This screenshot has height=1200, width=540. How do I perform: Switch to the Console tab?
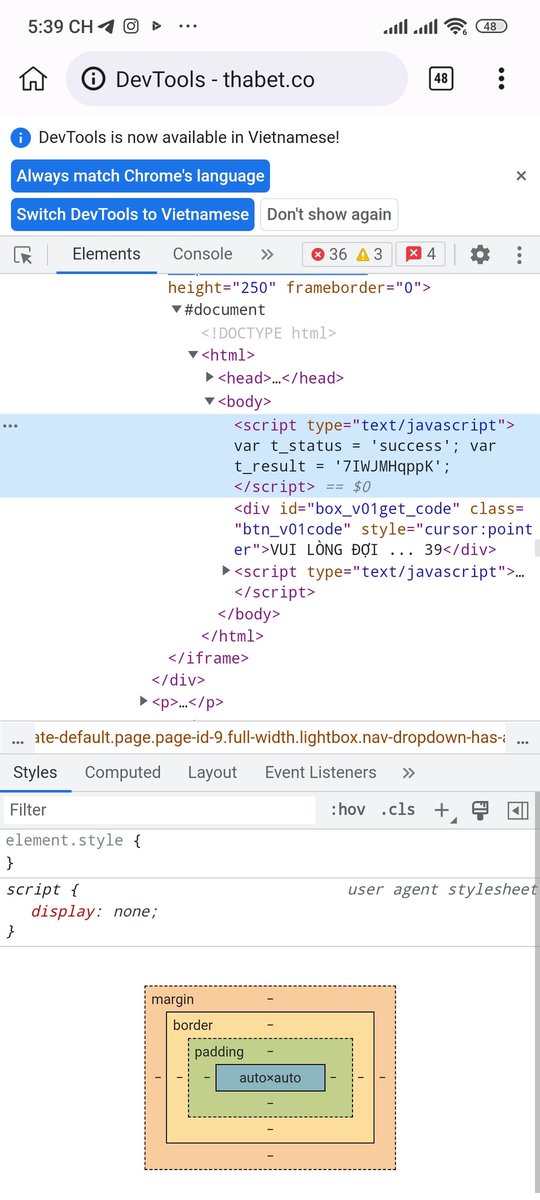coord(202,254)
